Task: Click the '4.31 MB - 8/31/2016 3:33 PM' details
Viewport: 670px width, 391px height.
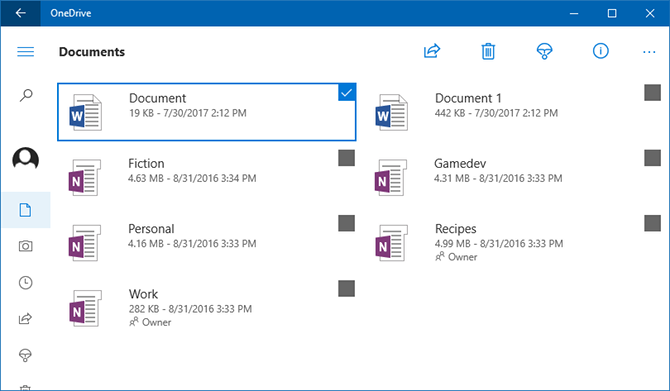Action: pyautogui.click(x=498, y=178)
